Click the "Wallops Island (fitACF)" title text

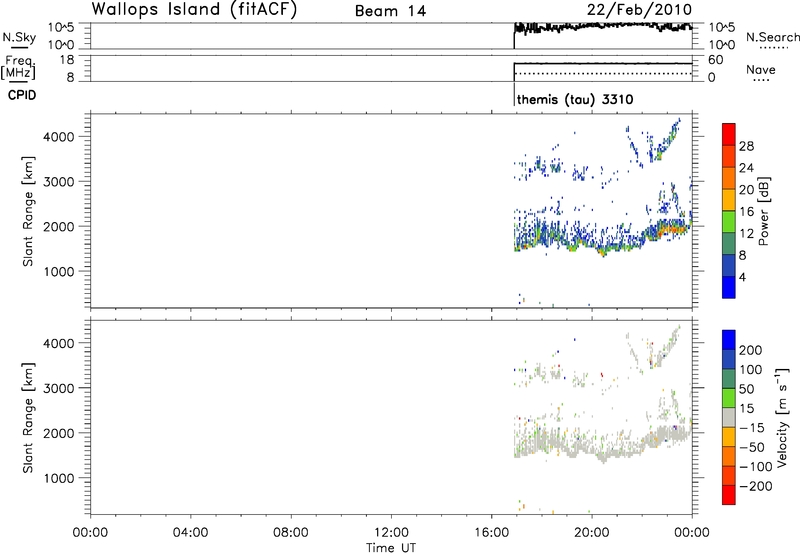pos(194,9)
